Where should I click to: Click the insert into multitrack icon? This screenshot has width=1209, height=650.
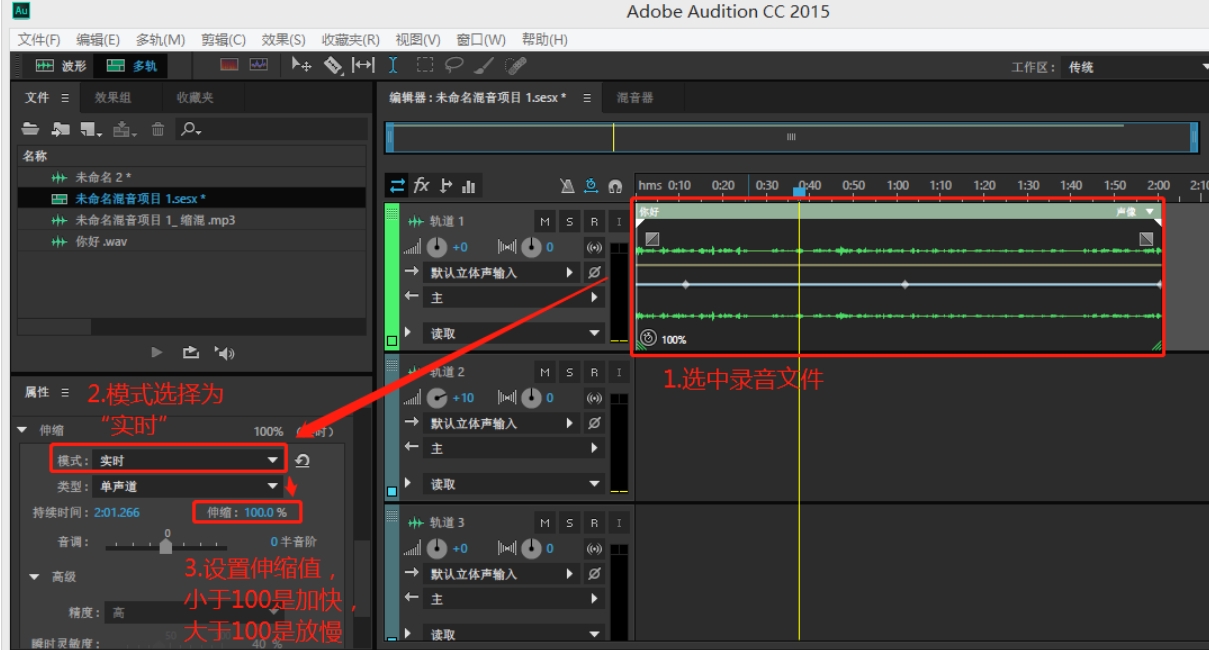pos(125,129)
